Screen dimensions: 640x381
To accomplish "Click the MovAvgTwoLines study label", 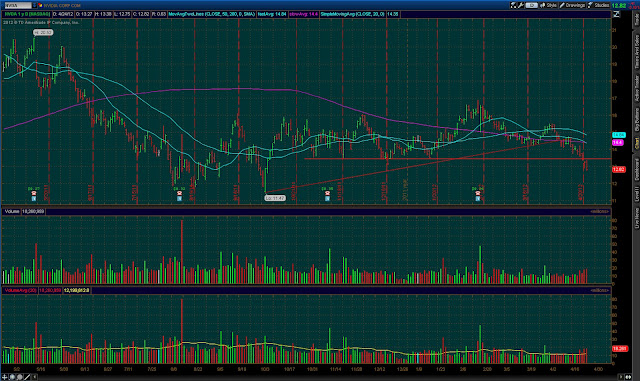I will click(212, 14).
